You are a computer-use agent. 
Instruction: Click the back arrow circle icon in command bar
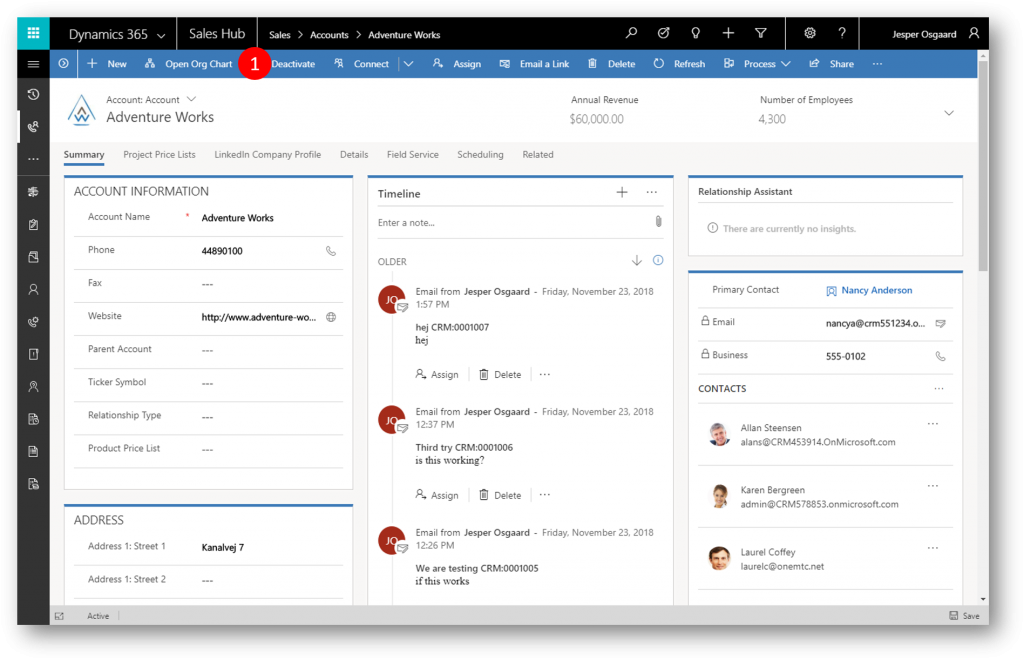pyautogui.click(x=63, y=64)
